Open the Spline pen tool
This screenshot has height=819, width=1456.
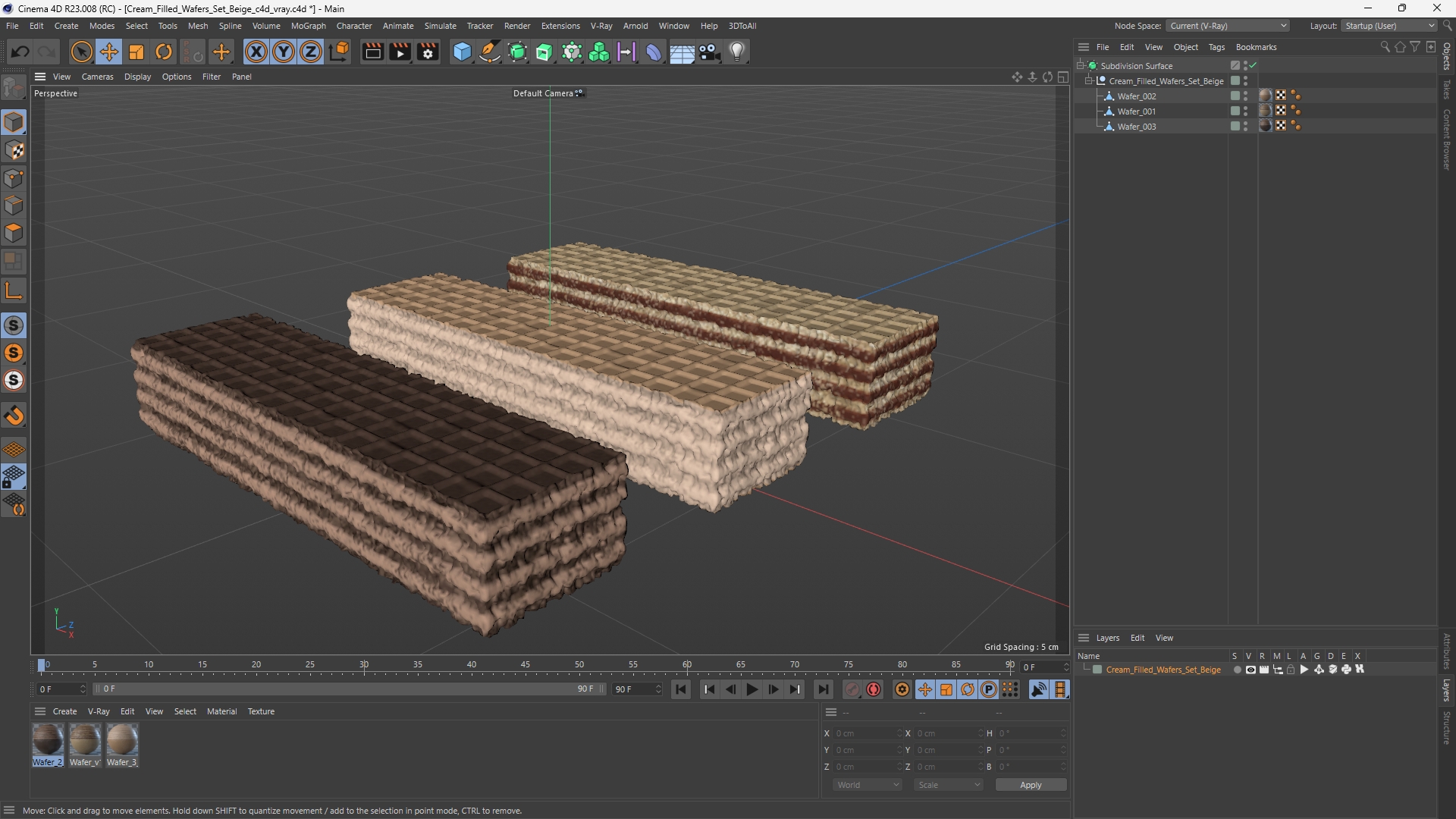pyautogui.click(x=490, y=52)
